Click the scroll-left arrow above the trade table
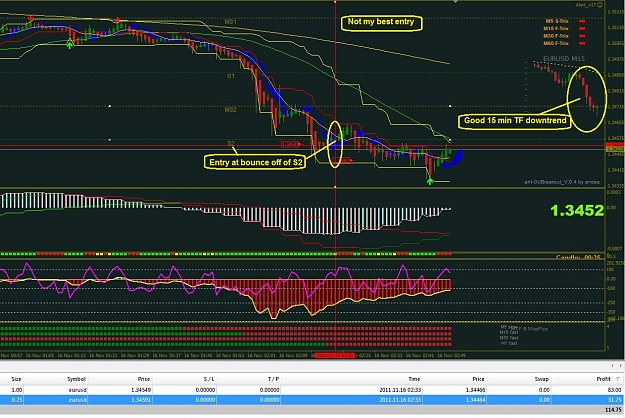This screenshot has width=625, height=418. [613, 365]
